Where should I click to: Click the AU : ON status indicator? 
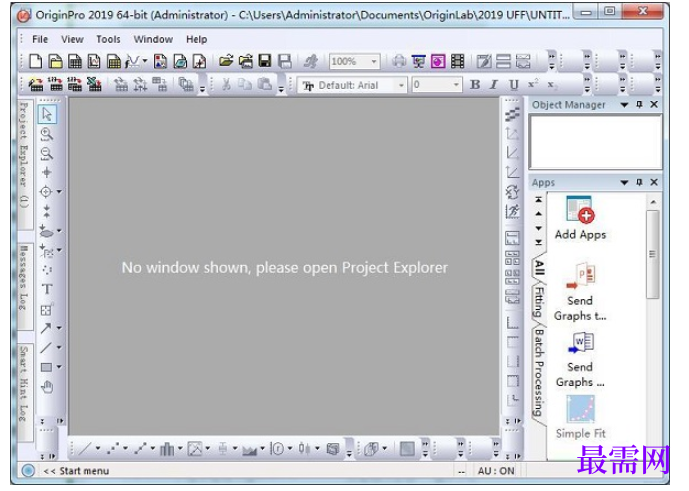[x=496, y=471]
